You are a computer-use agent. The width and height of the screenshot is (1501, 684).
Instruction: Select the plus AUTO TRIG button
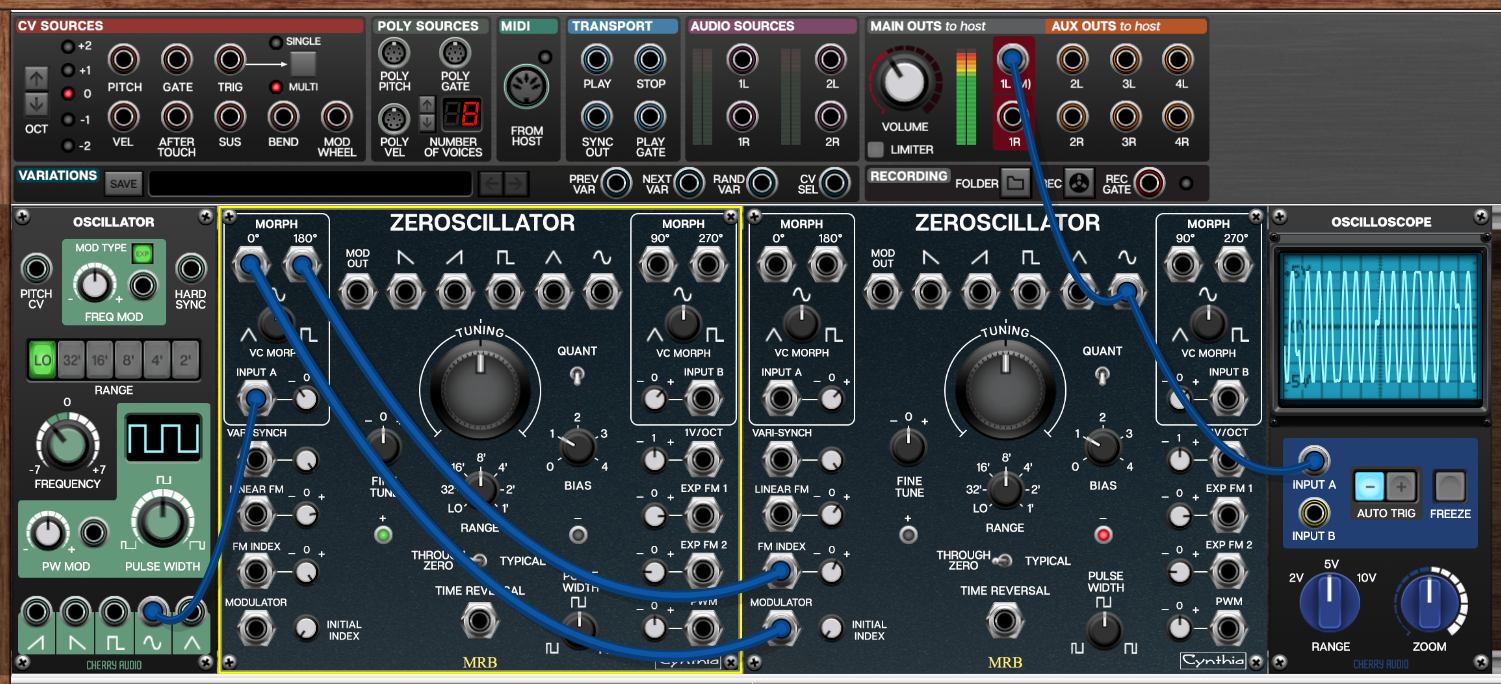tap(1402, 487)
